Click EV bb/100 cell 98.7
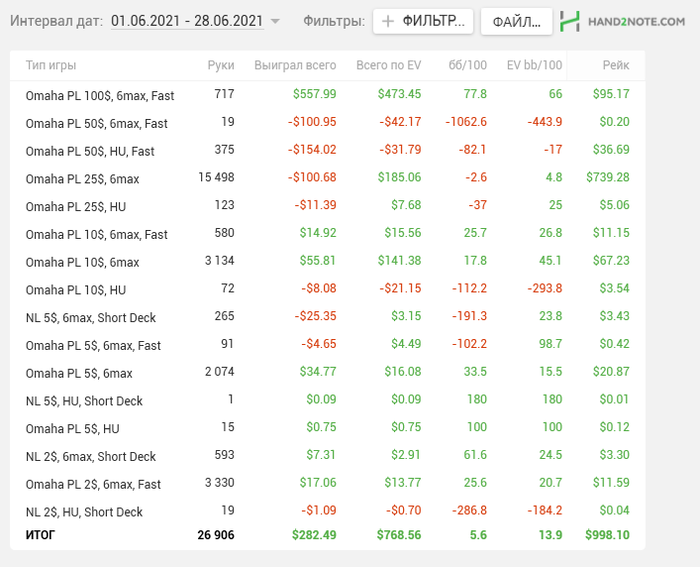 click(x=550, y=344)
